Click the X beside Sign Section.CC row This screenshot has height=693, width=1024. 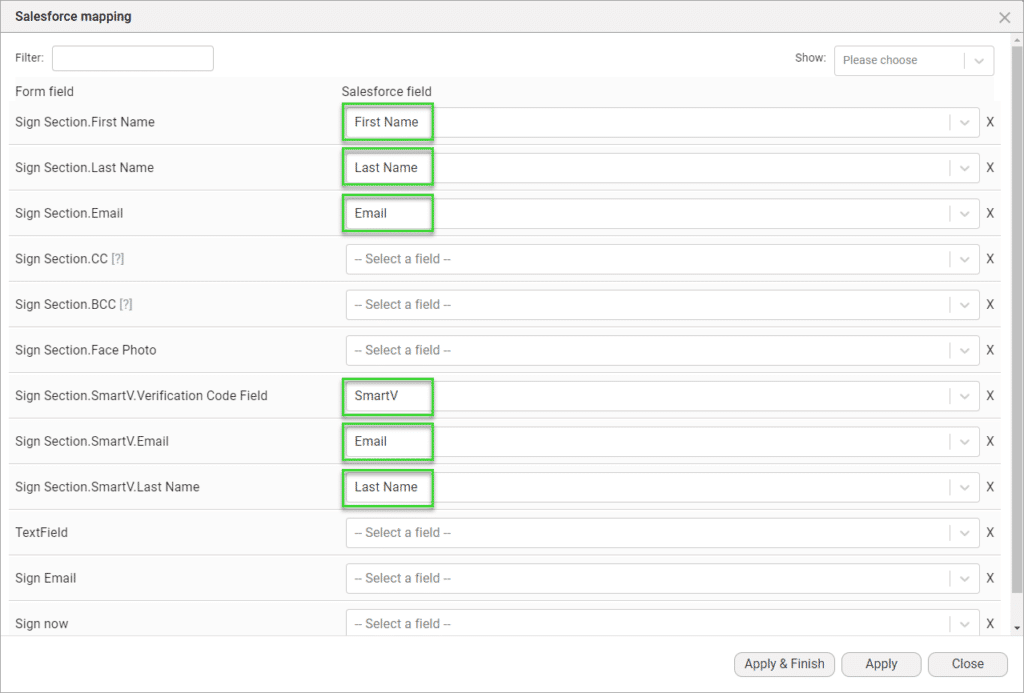990,259
